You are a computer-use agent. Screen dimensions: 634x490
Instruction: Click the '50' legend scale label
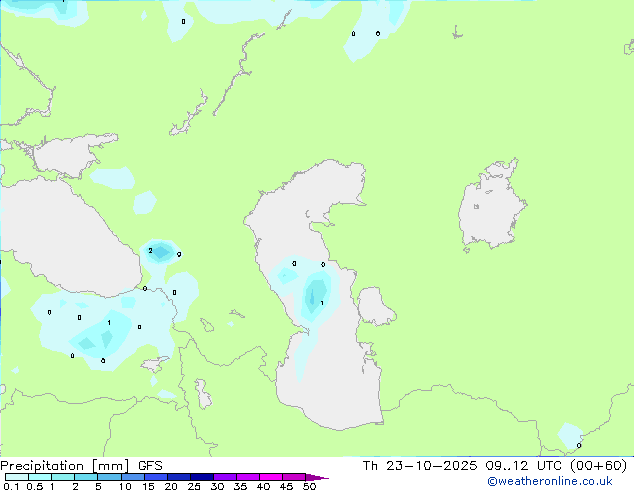[x=309, y=486]
